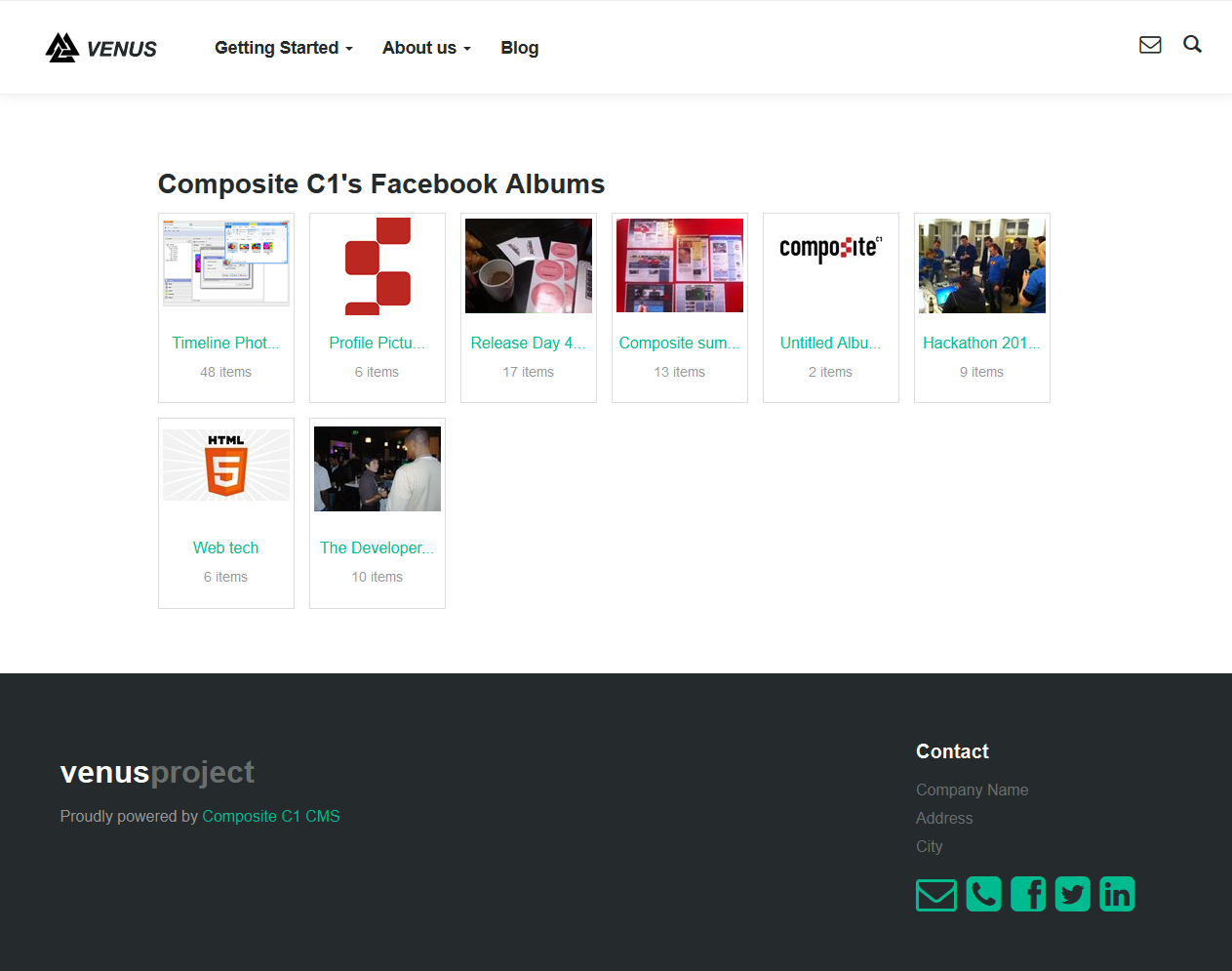Screen dimensions: 1232x971
Task: Click the Hackathon album group photo
Action: pyautogui.click(x=982, y=265)
